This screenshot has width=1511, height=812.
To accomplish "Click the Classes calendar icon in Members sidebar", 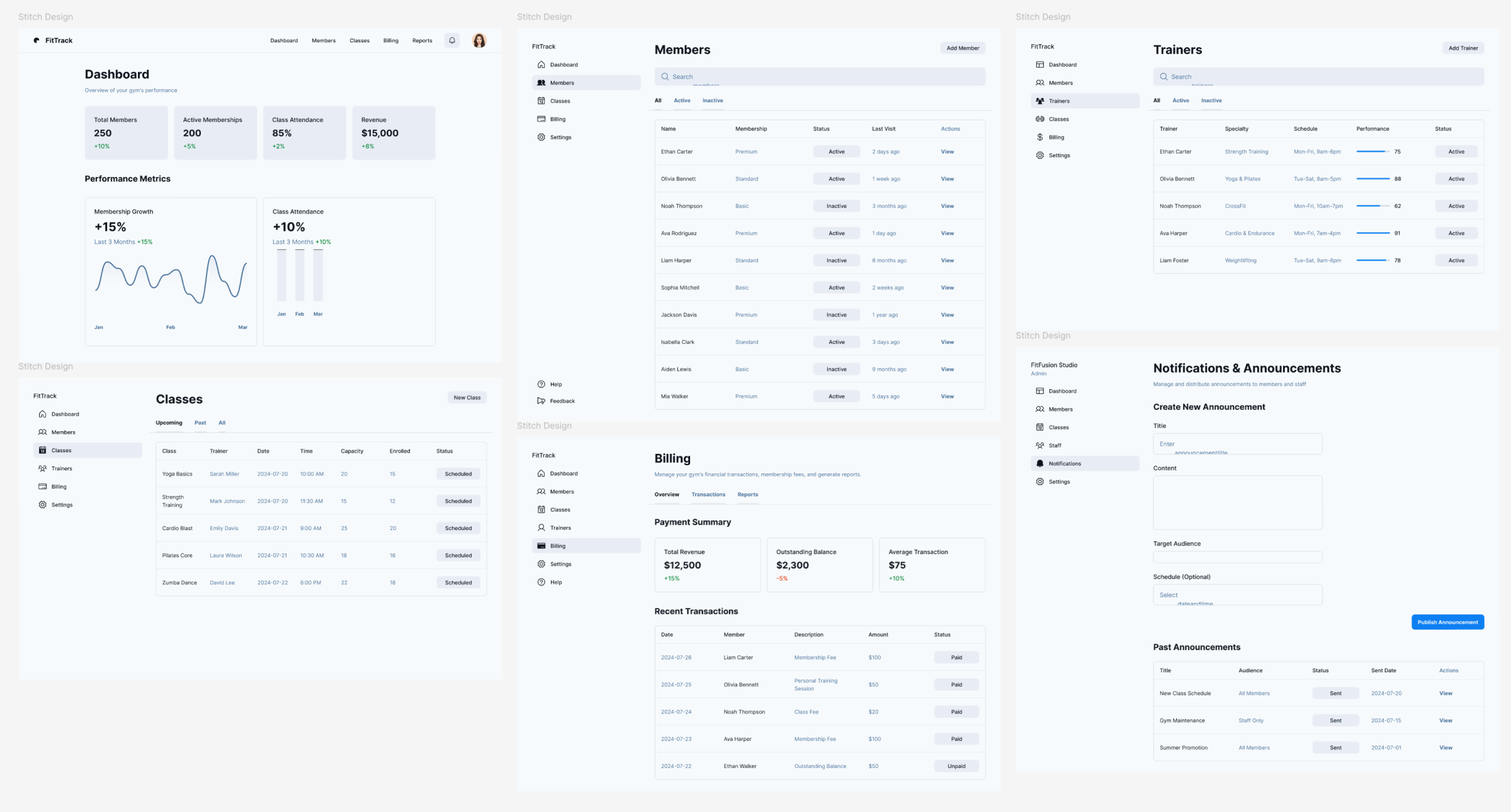I will (x=541, y=101).
